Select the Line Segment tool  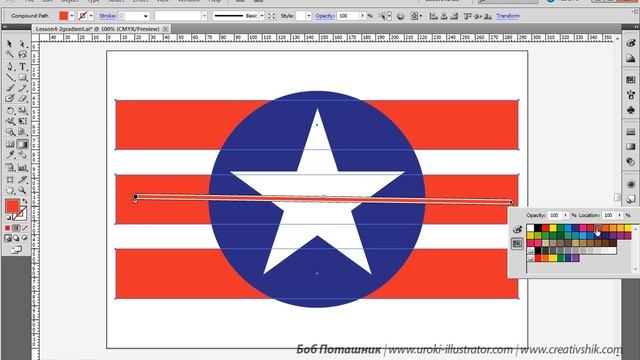point(10,77)
